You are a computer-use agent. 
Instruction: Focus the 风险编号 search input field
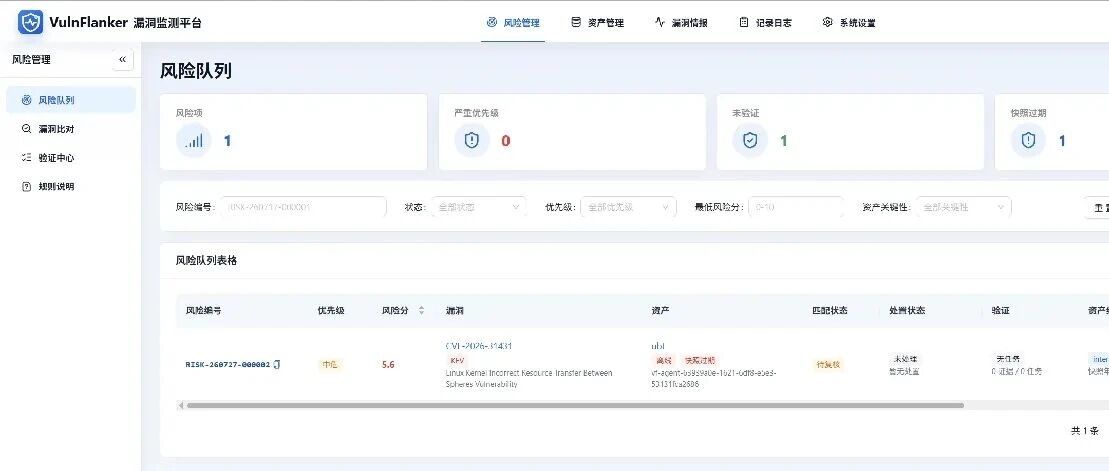pyautogui.click(x=304, y=207)
